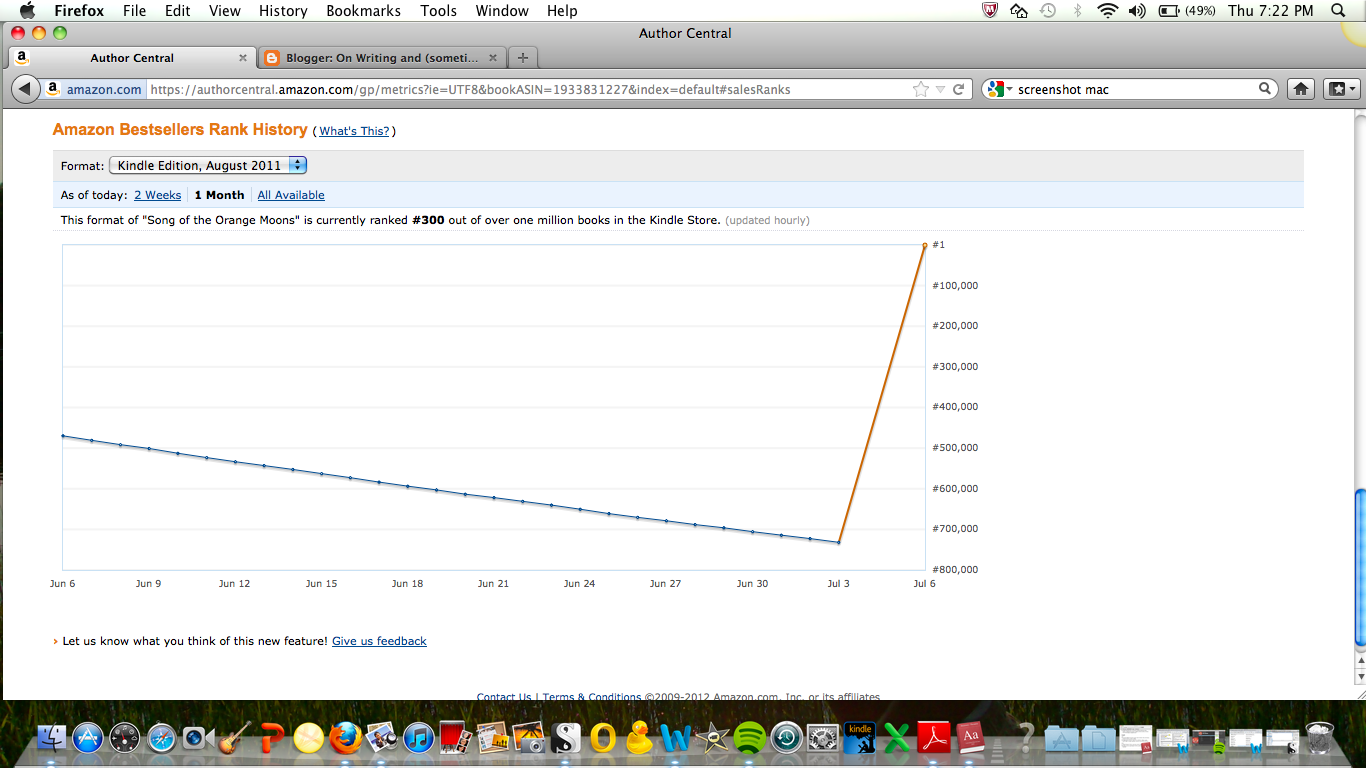Open the Firefox application menu
The height and width of the screenshot is (768, 1366).
click(x=80, y=11)
